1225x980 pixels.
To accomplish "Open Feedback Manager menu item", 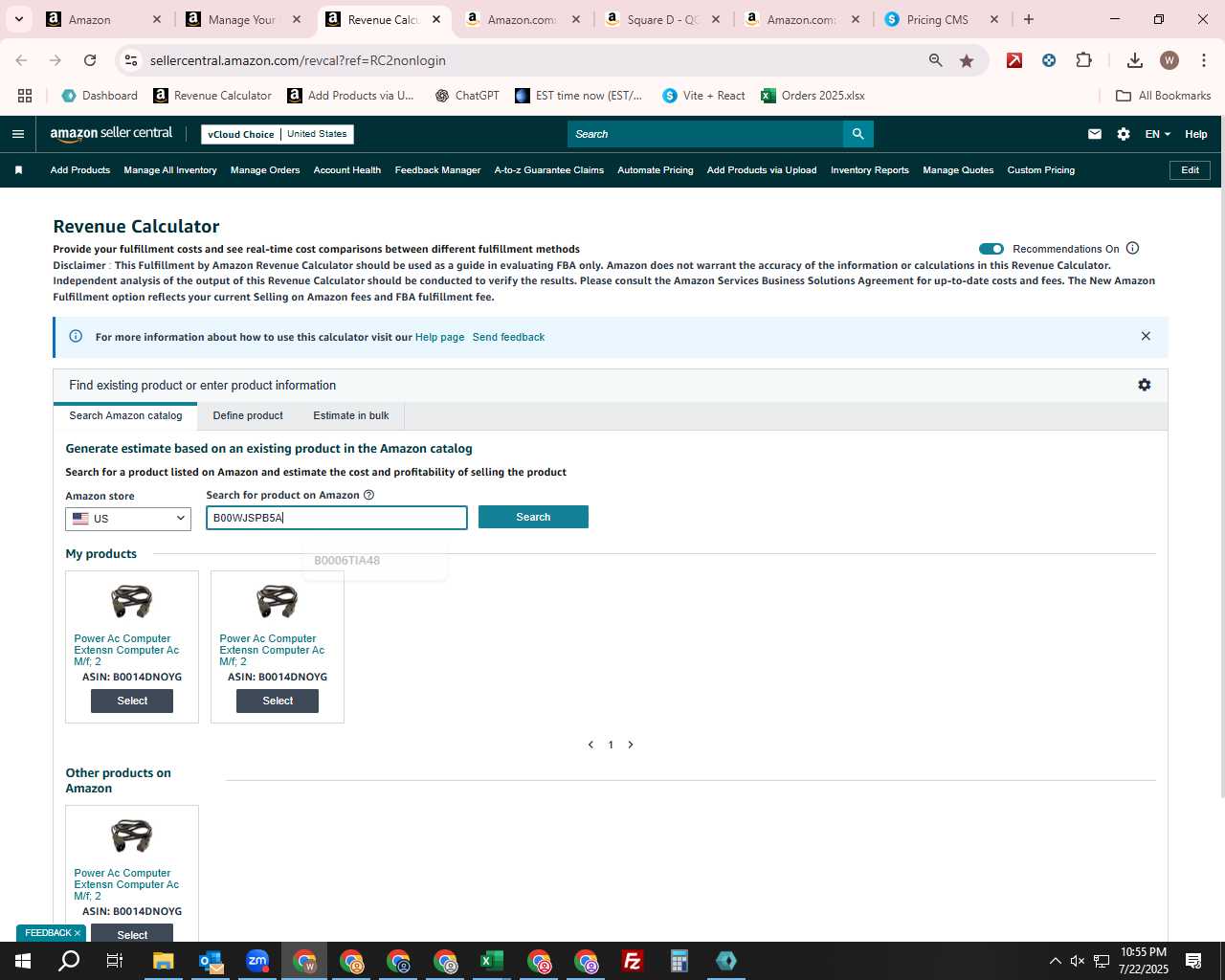I will point(437,170).
